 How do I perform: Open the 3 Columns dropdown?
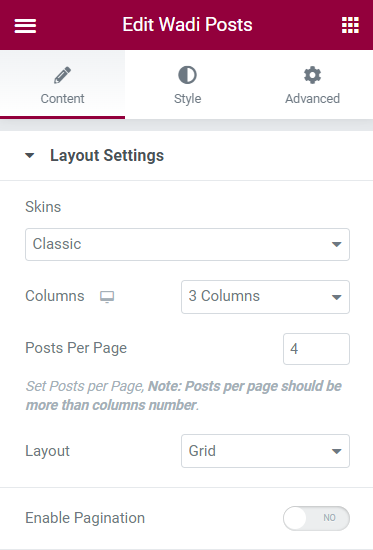(x=265, y=297)
